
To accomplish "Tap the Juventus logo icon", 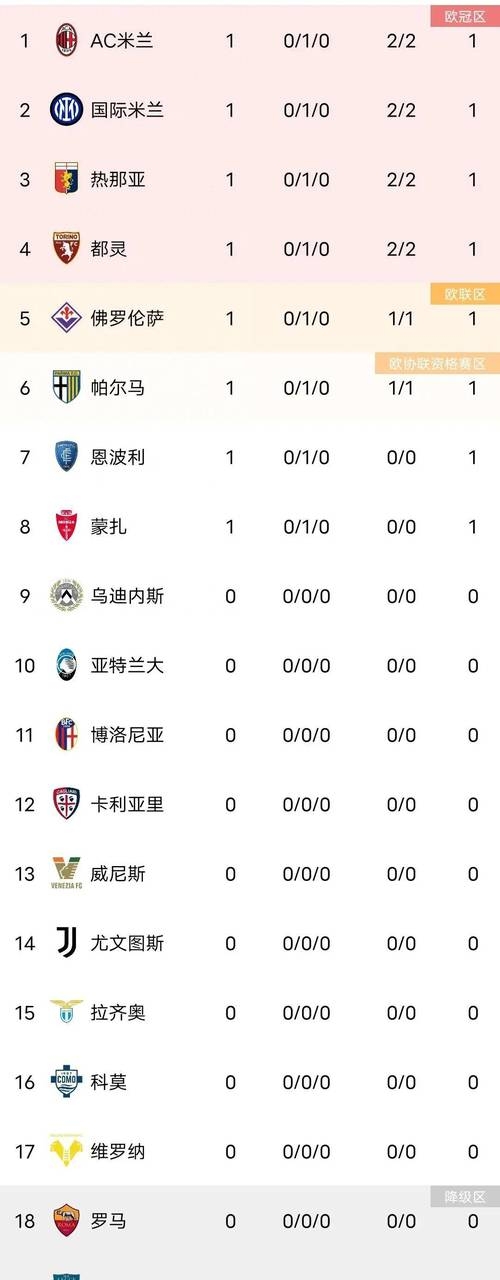I will (66, 942).
